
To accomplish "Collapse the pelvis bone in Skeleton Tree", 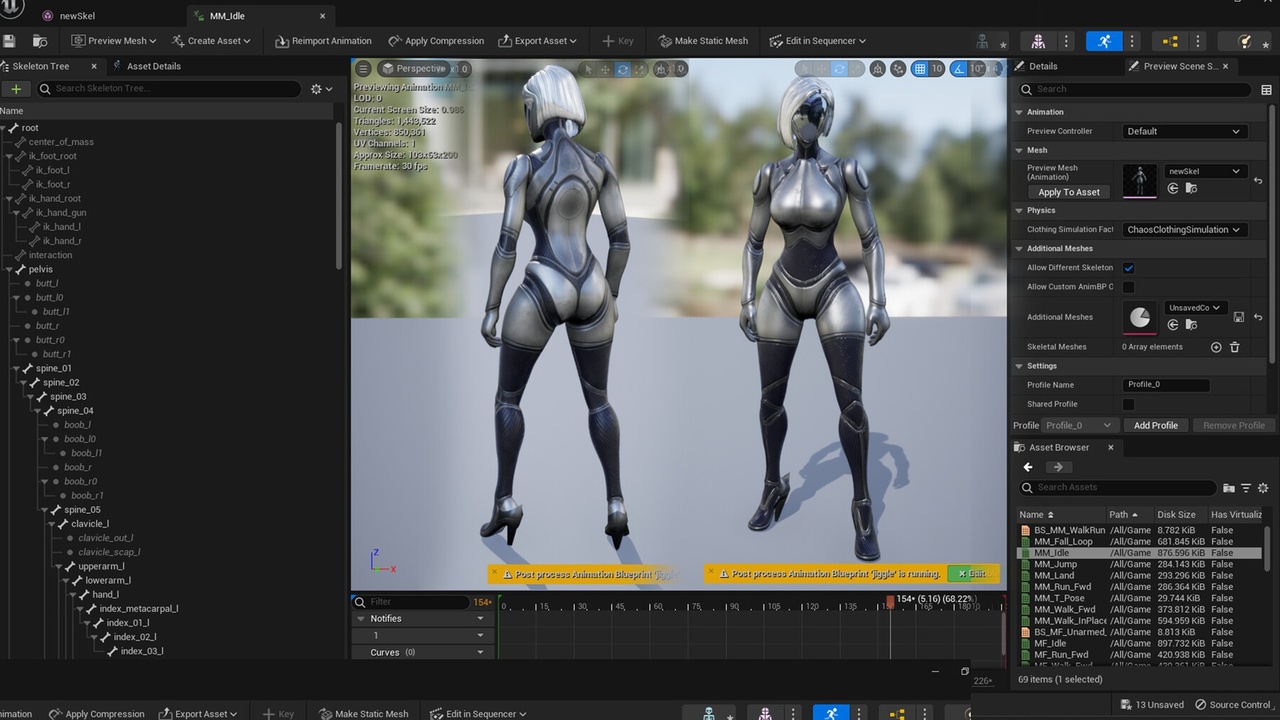I will coord(8,269).
